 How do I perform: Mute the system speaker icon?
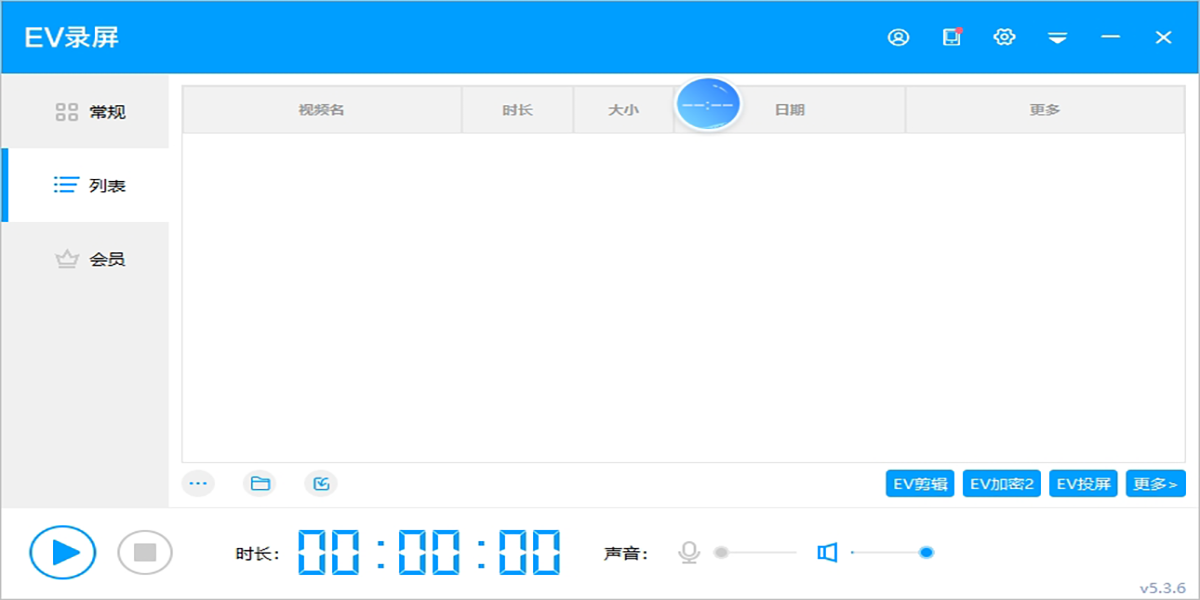click(826, 552)
